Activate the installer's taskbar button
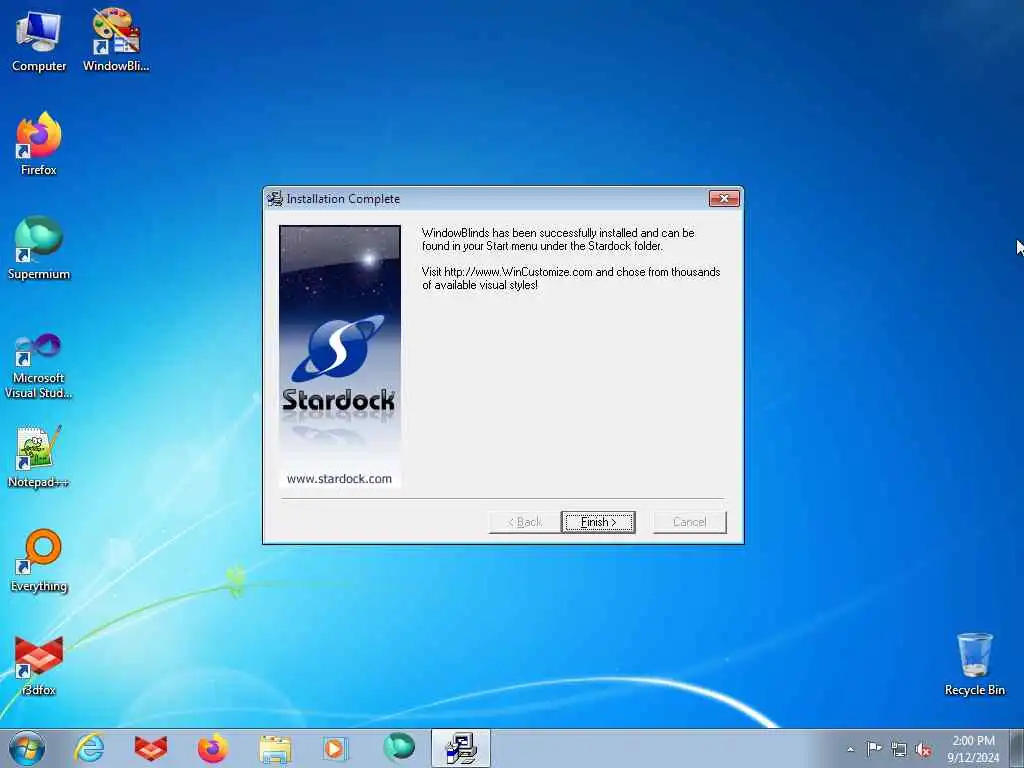Viewport: 1024px width, 768px height. (x=460, y=748)
